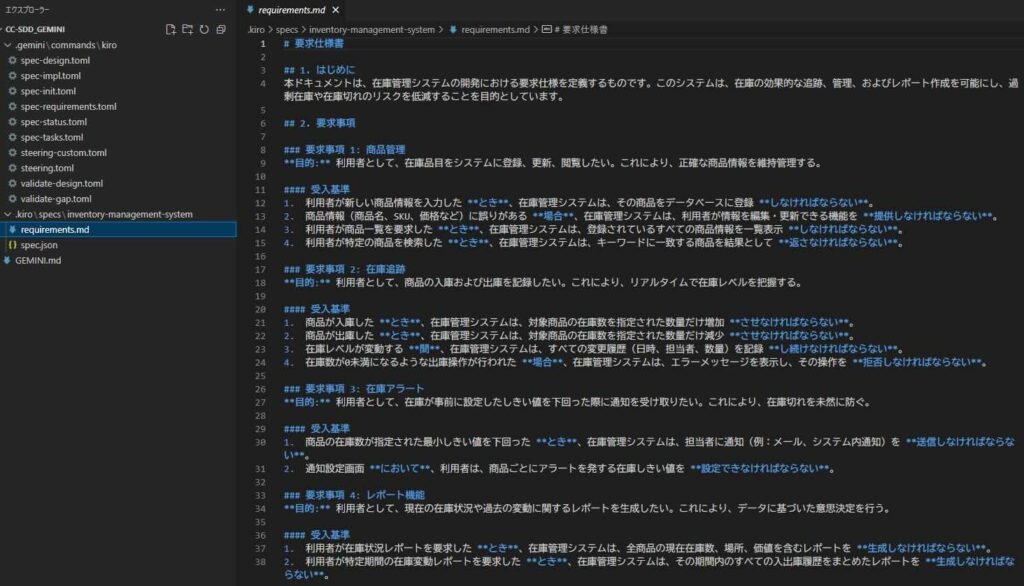Click the 'specs' breadcrumb segment
1024x586 pixels.
tap(288, 30)
